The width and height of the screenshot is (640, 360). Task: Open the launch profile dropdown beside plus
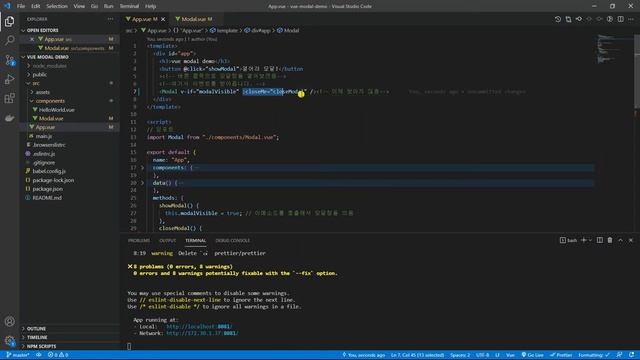(590, 240)
